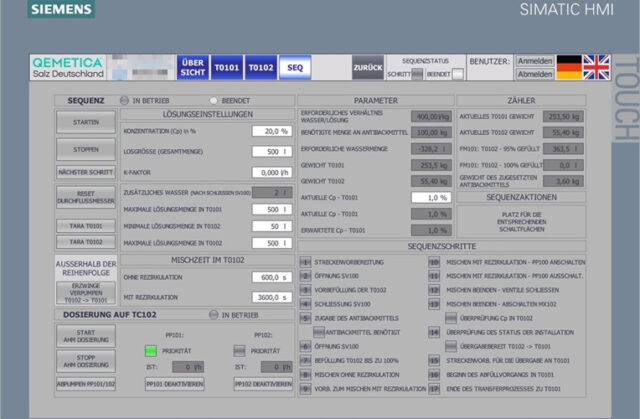Switch language using the German flag
This screenshot has width=640, height=419.
(569, 67)
